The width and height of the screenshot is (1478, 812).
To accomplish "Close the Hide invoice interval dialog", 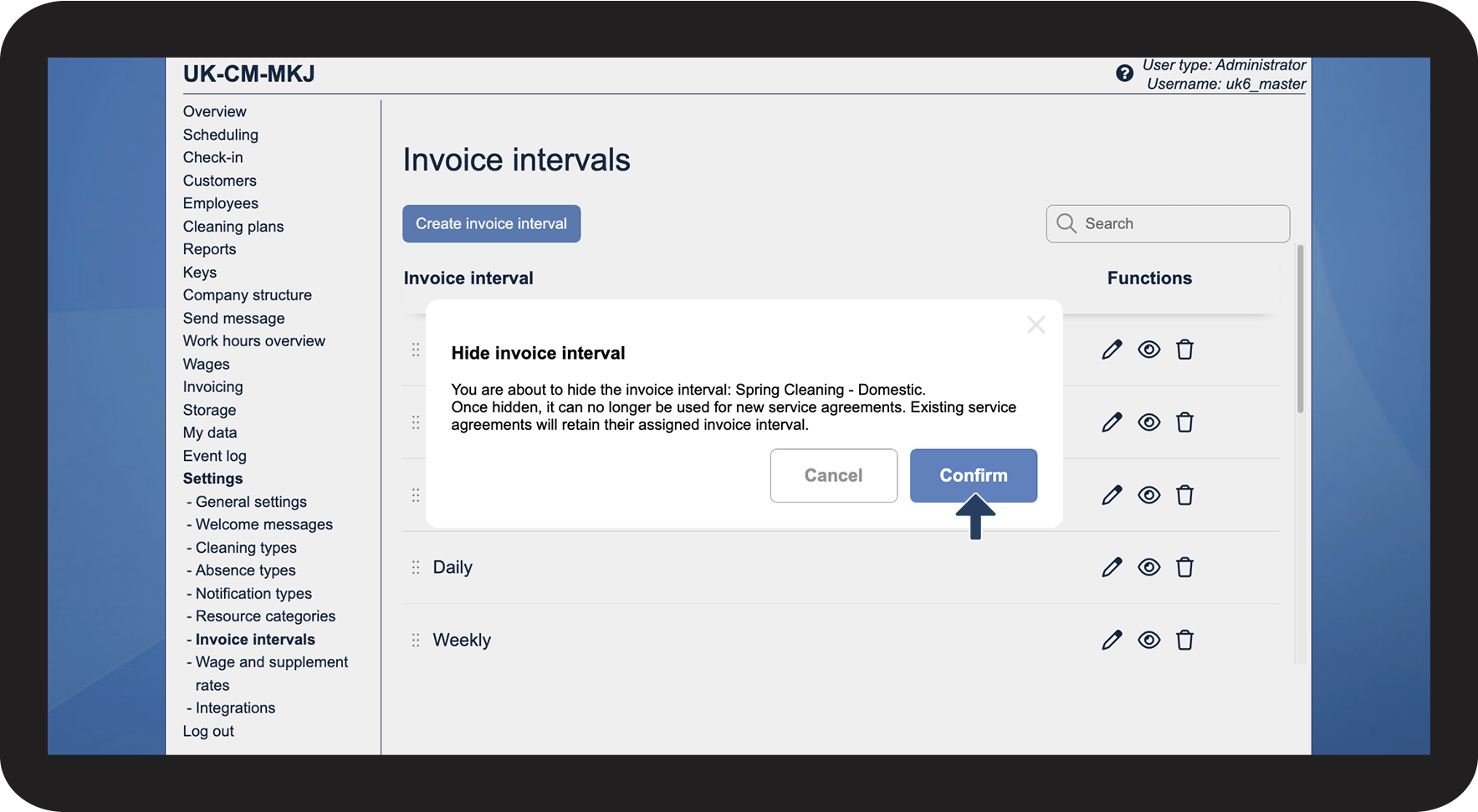I will tap(1036, 325).
